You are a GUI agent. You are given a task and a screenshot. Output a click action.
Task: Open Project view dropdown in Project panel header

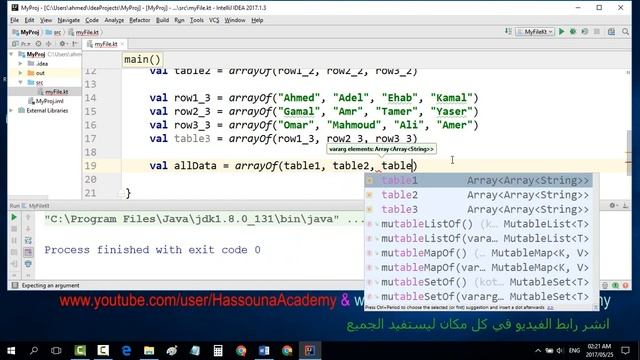tap(20, 44)
